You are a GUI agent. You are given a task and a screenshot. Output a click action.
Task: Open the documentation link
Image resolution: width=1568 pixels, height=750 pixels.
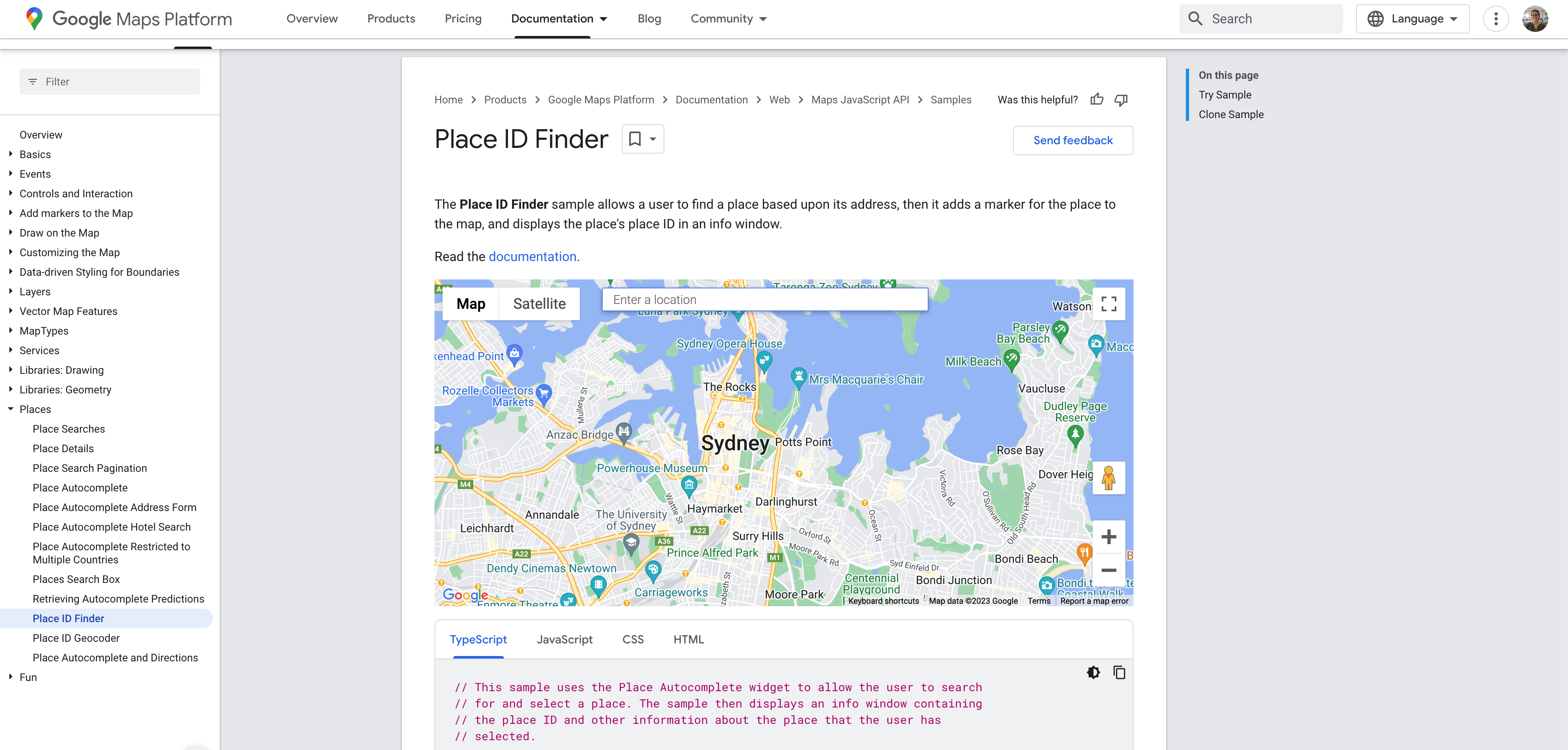coord(532,257)
